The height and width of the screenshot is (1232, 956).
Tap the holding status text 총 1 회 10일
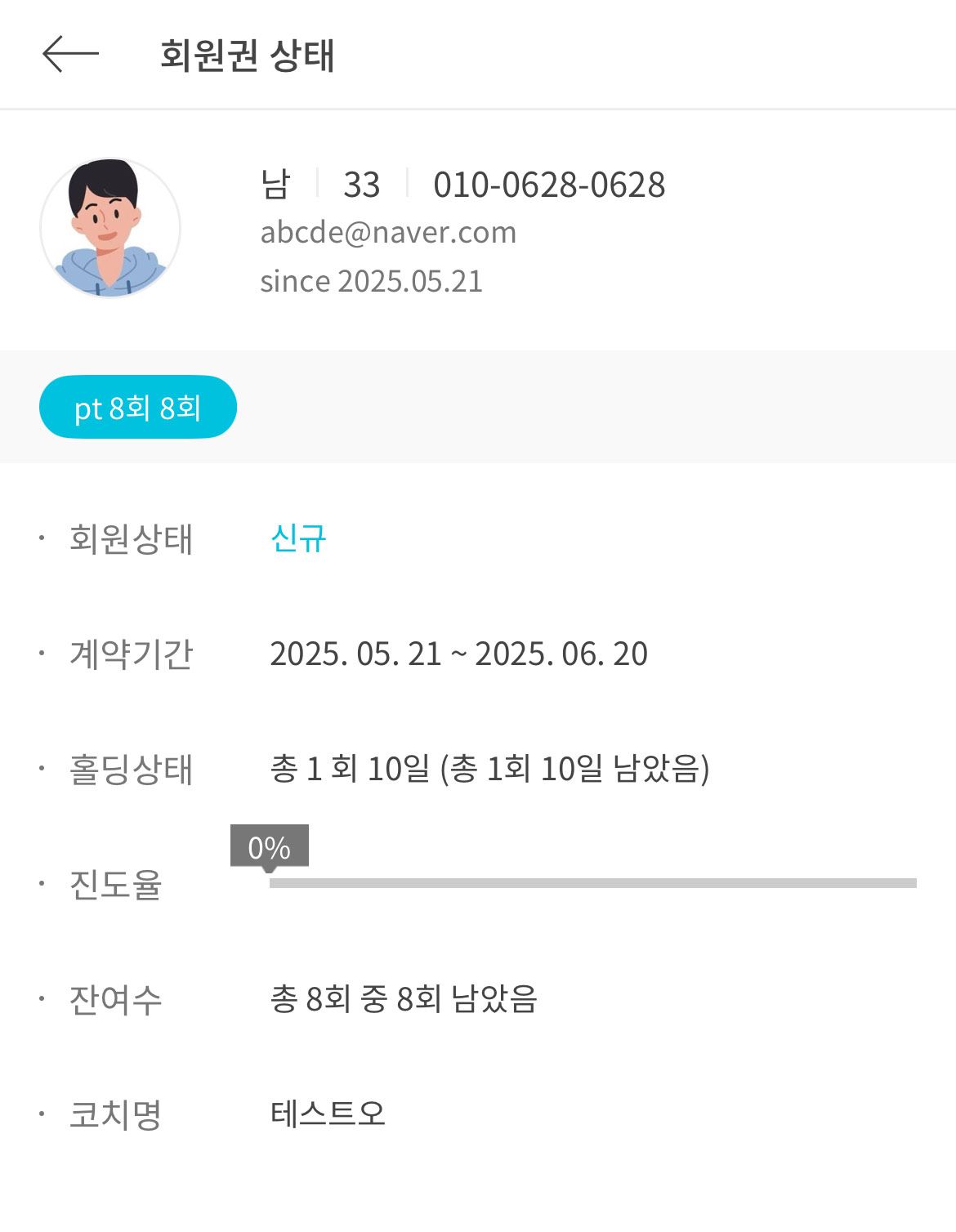coord(349,769)
